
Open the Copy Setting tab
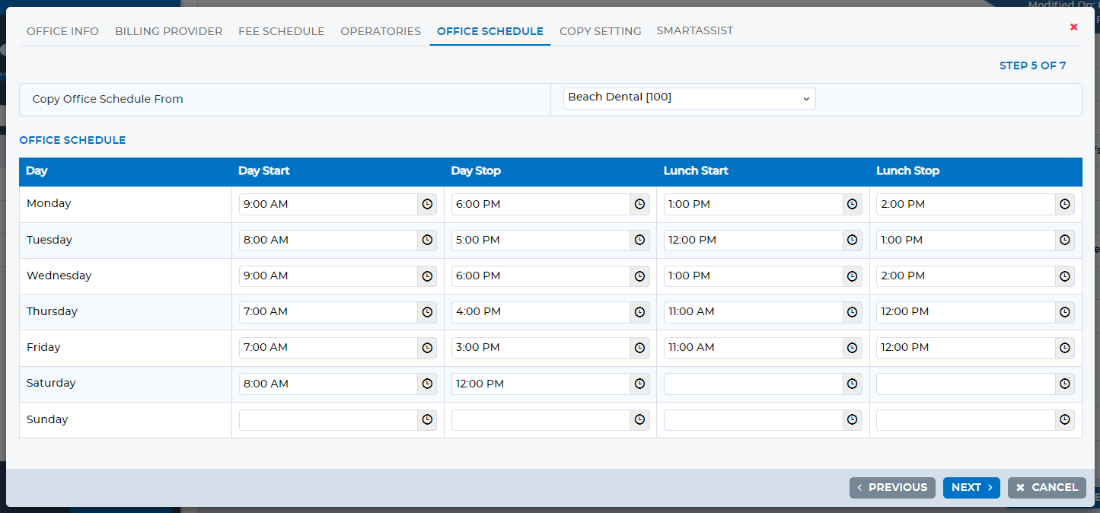(x=600, y=31)
